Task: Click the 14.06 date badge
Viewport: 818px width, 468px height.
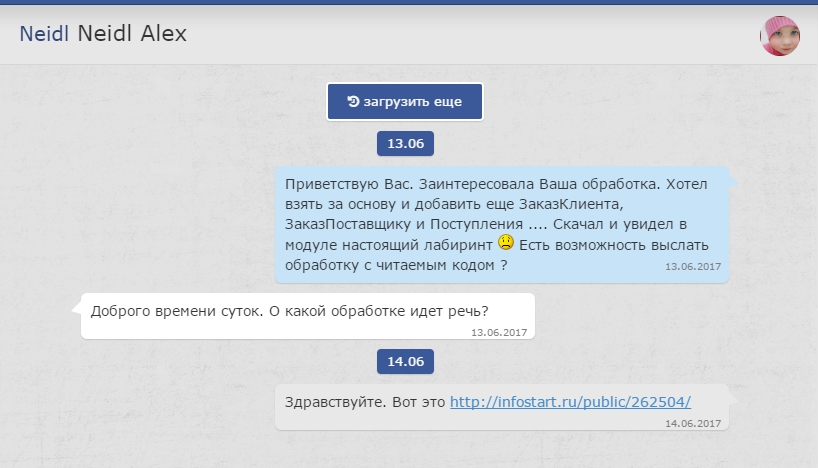Action: pos(405,362)
